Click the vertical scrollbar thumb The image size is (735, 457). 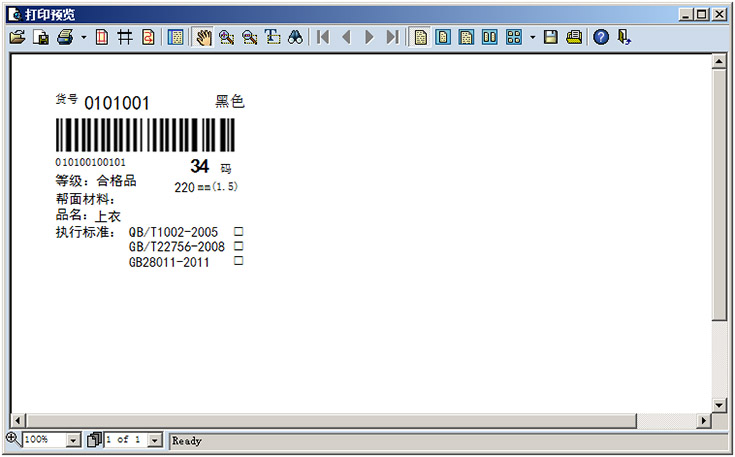click(719, 195)
